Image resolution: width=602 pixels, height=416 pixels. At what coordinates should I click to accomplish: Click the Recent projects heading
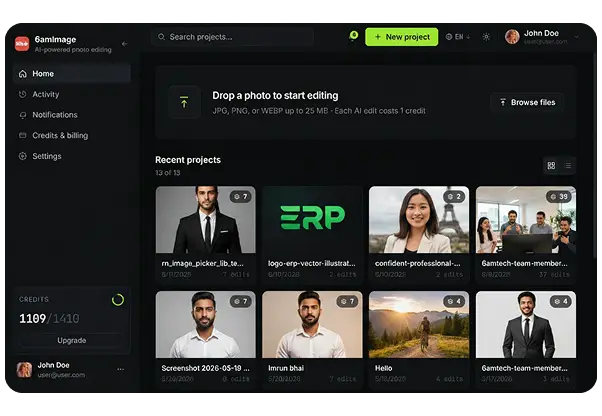tap(188, 160)
